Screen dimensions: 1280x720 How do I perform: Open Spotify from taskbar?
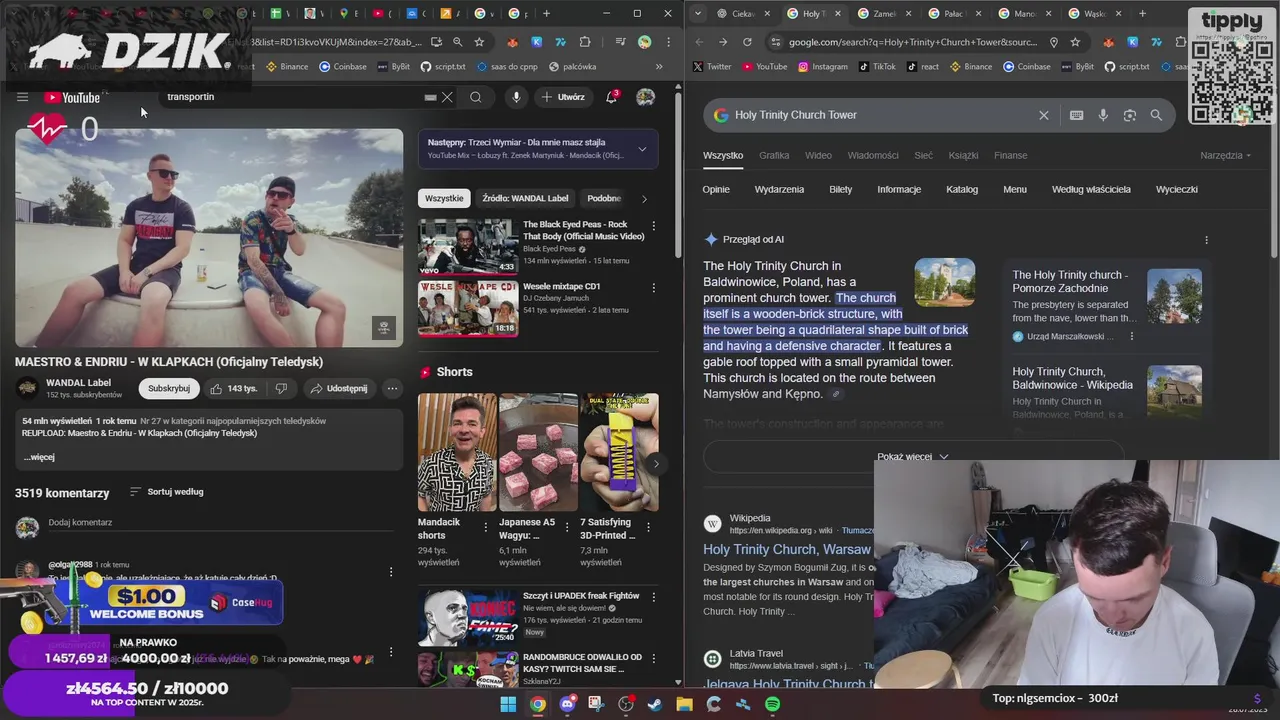tap(772, 704)
